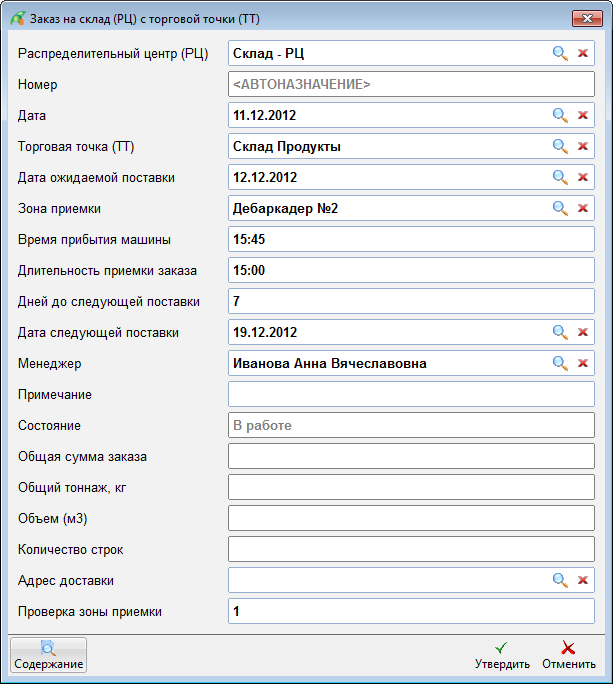Search for a Менеджер with magnifier
Image resolution: width=613 pixels, height=684 pixels.
[560, 363]
